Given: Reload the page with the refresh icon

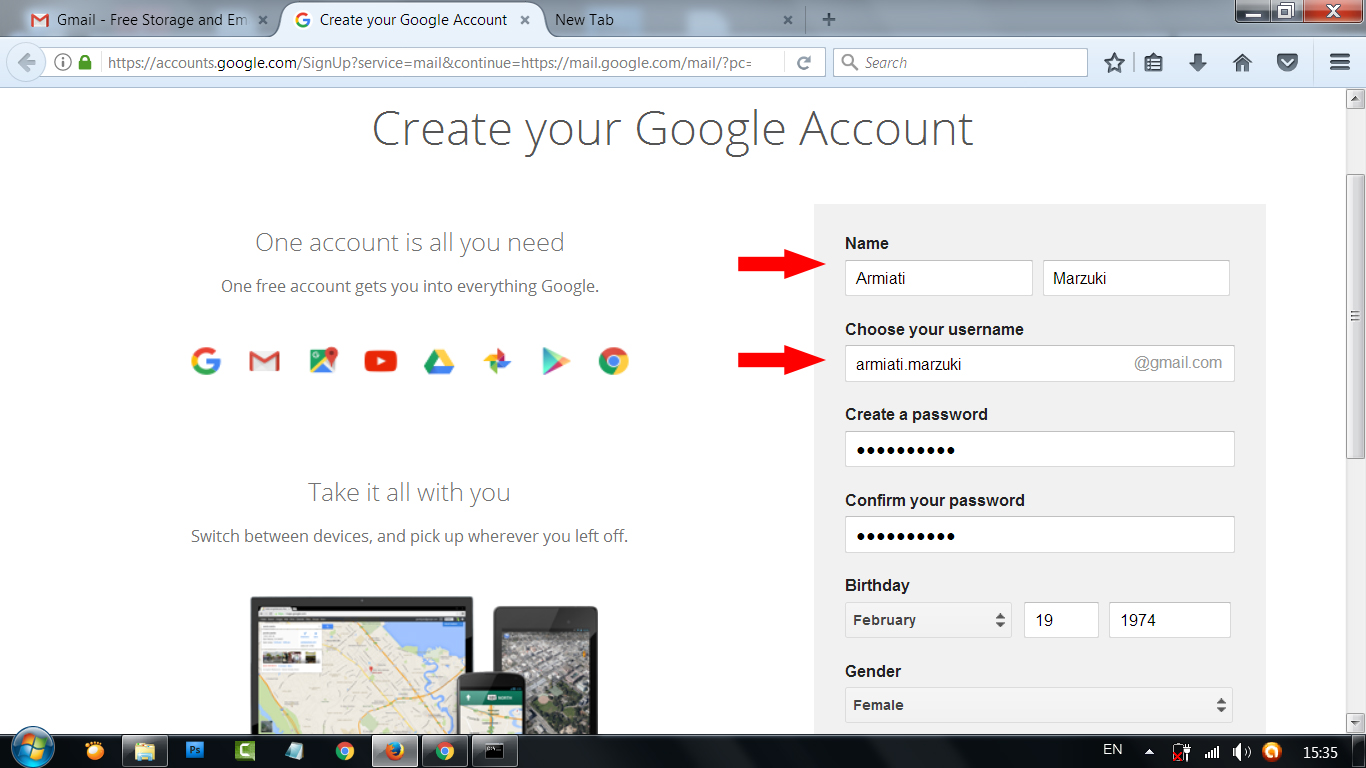Looking at the screenshot, I should pyautogui.click(x=803, y=62).
